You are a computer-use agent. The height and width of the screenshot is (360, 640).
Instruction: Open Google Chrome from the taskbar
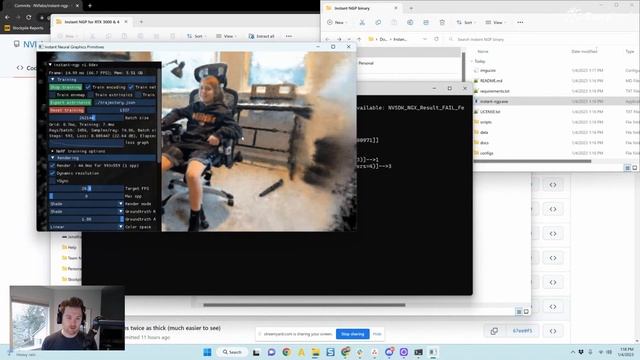286,352
